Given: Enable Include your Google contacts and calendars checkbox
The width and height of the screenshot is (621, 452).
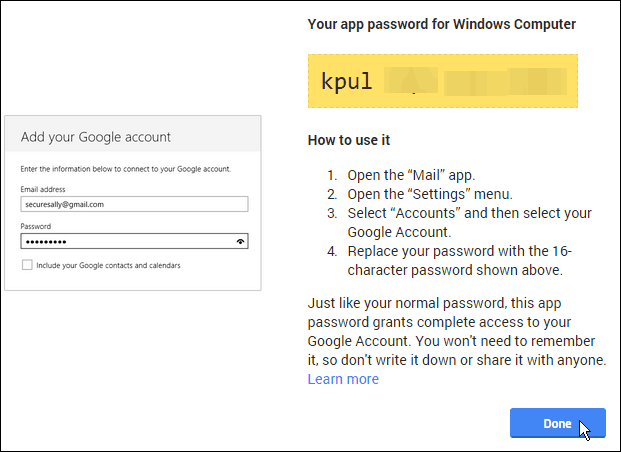Looking at the screenshot, I should point(27,265).
